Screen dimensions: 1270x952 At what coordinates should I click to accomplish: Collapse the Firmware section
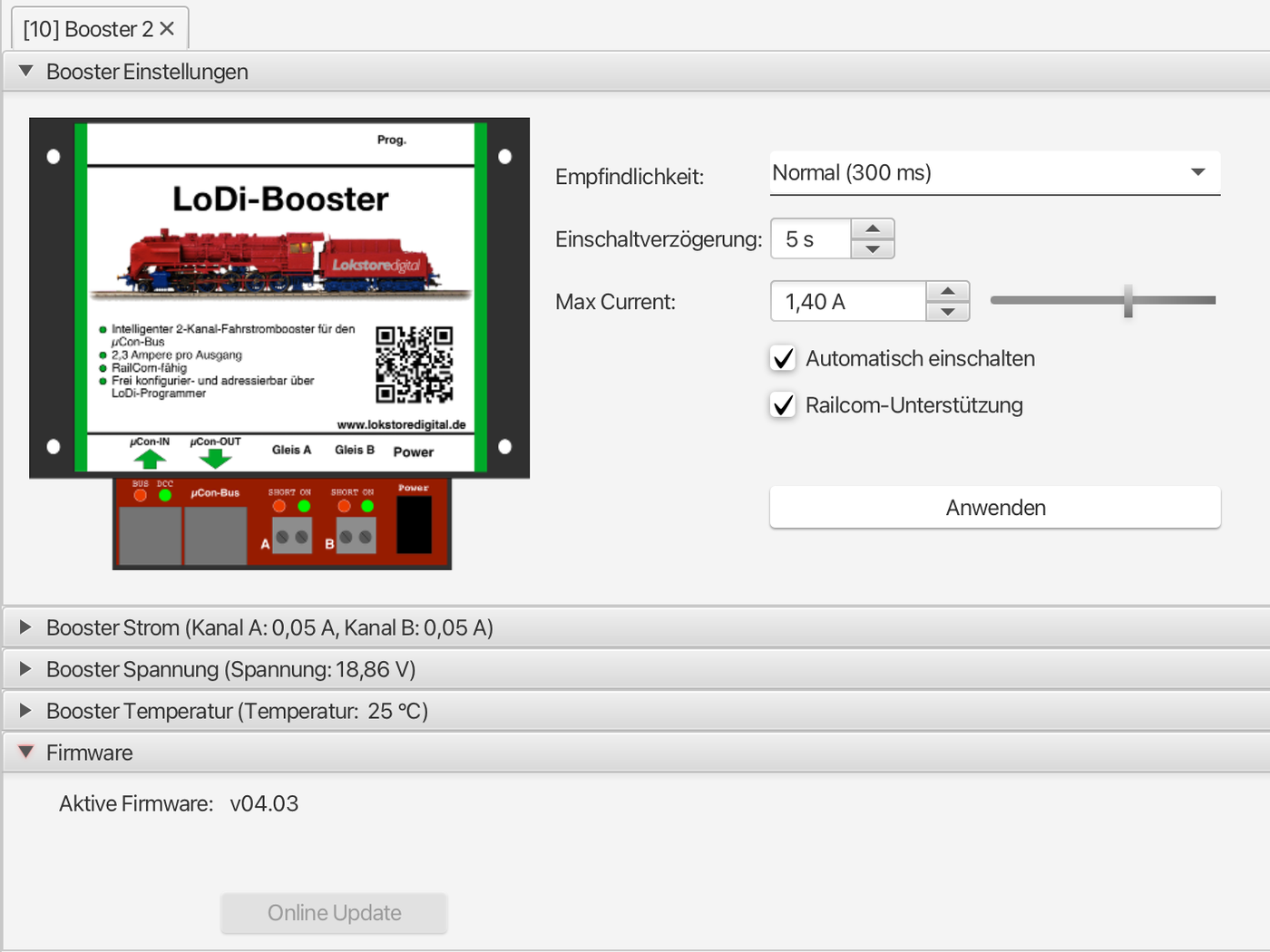[x=25, y=753]
